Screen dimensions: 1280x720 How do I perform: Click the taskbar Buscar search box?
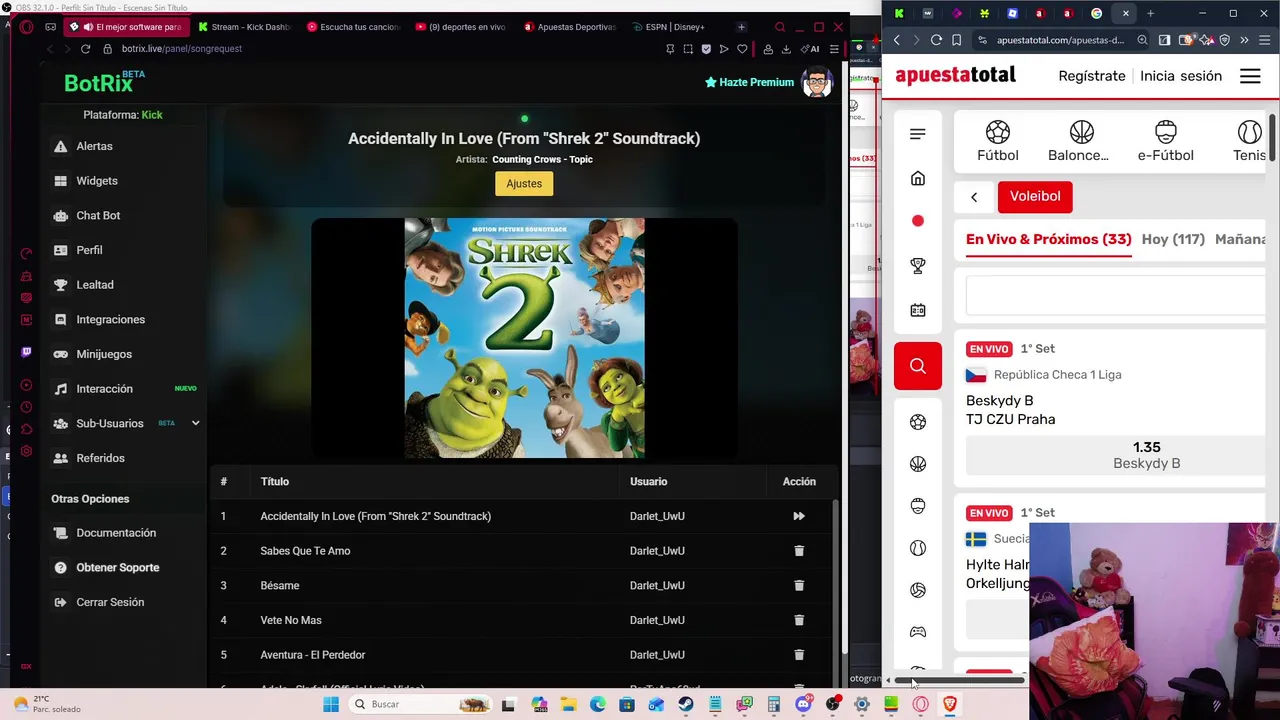coord(420,704)
